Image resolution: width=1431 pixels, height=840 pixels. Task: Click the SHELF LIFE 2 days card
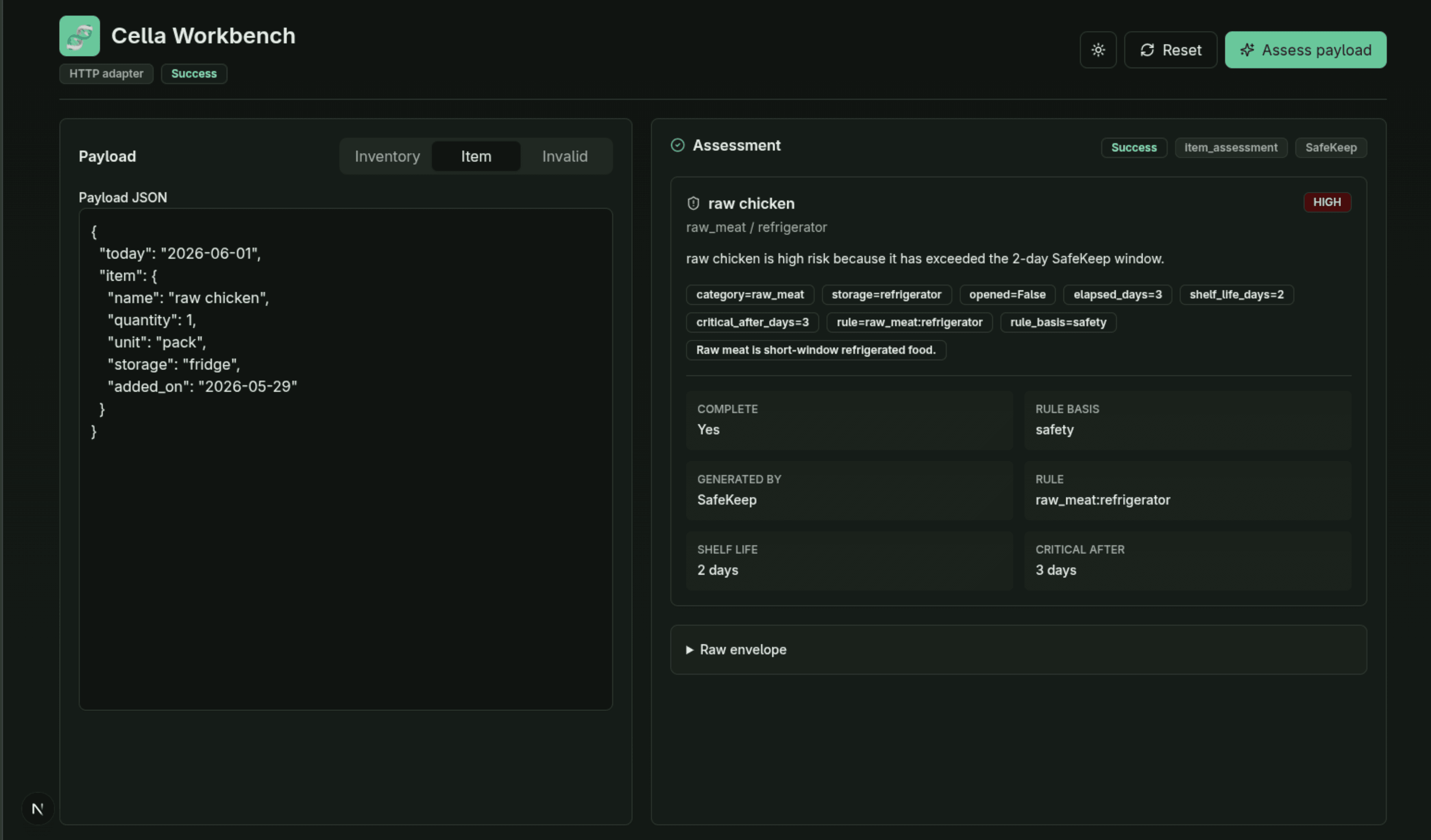coord(849,561)
